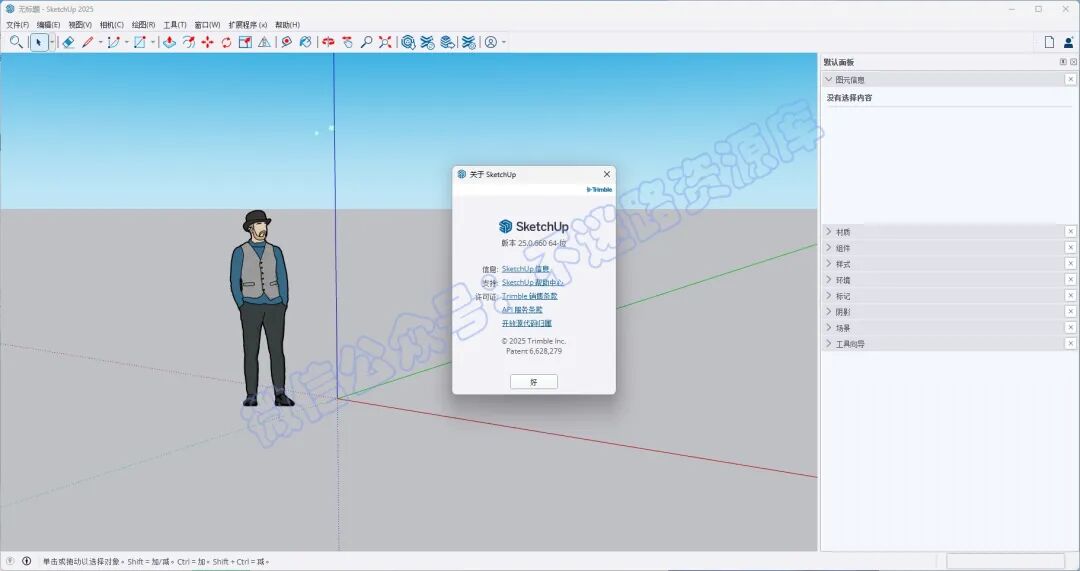Screen dimensions: 1080x571
Task: Select the Zoom magnifier tool
Action: pos(366,42)
